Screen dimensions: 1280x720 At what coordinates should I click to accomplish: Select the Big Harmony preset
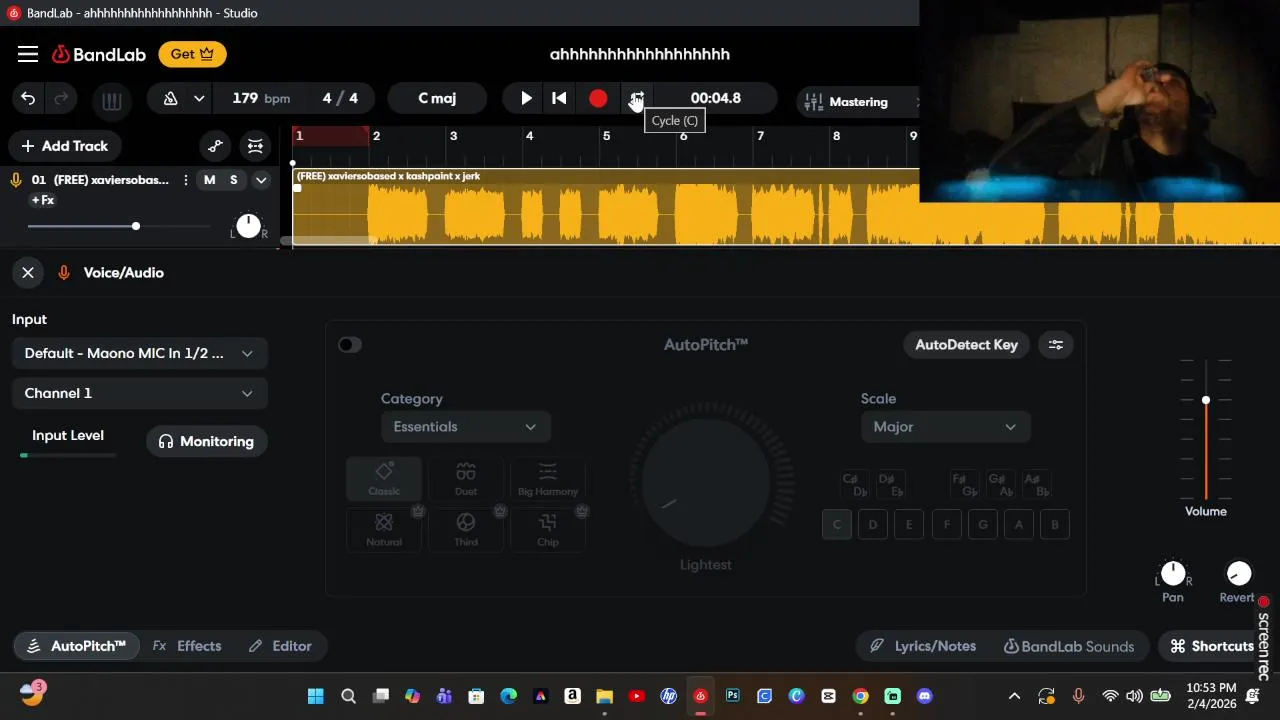point(548,479)
